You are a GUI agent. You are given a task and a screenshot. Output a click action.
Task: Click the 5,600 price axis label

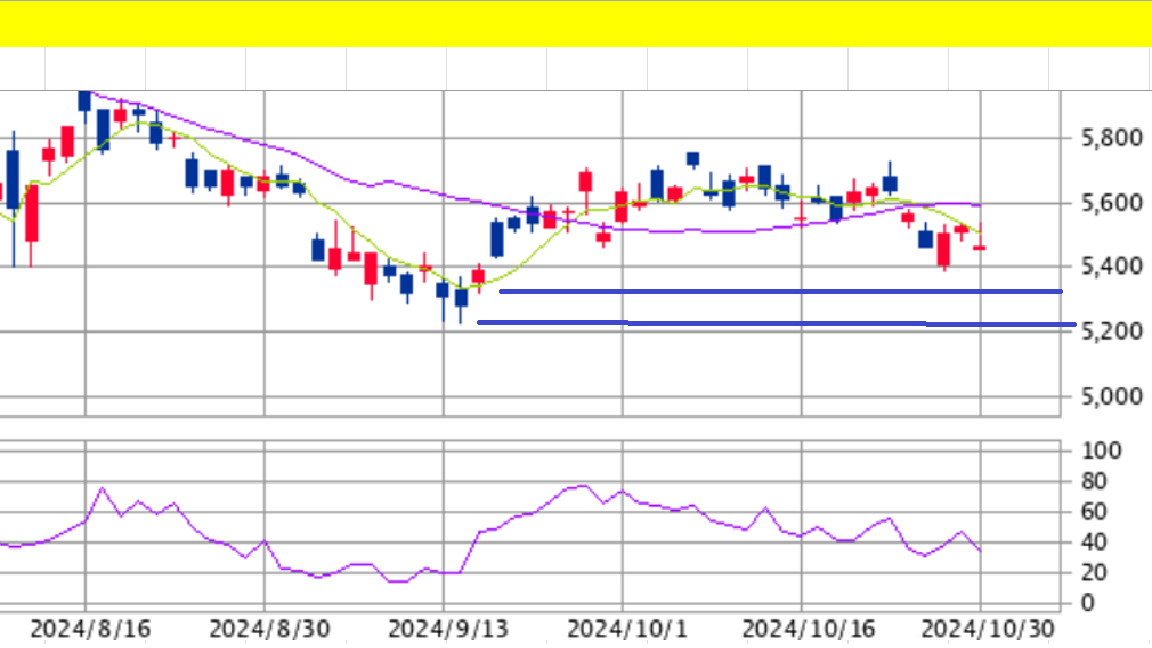coord(1112,202)
